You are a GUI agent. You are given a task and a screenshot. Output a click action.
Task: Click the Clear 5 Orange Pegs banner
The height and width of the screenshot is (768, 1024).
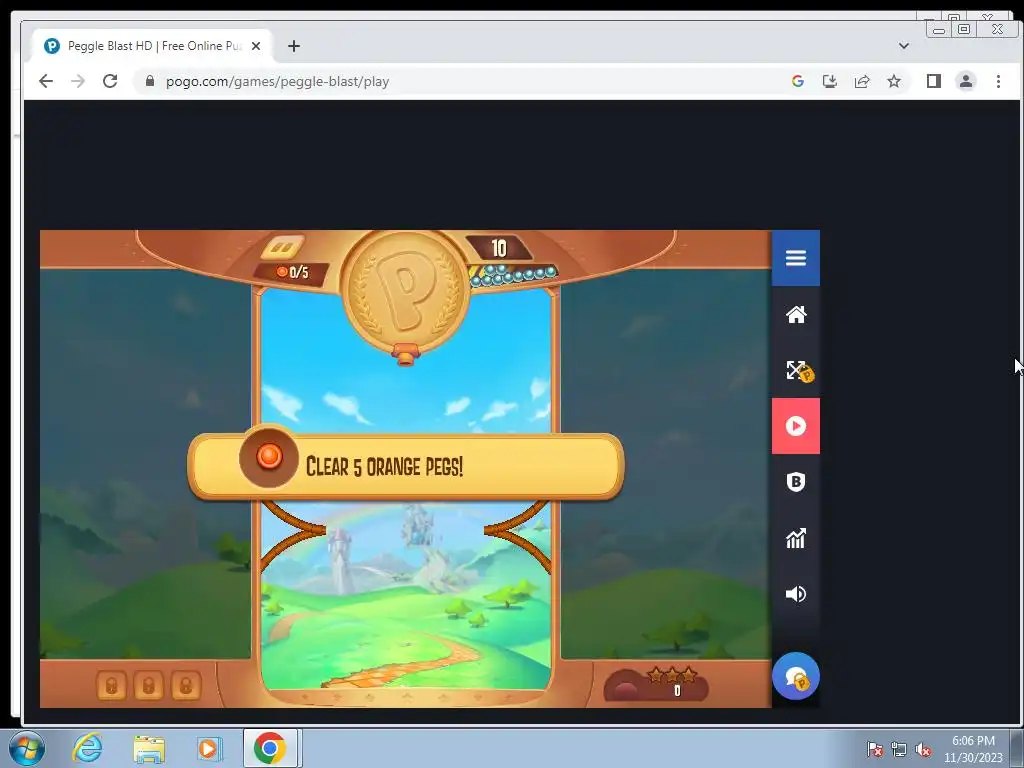pos(406,466)
